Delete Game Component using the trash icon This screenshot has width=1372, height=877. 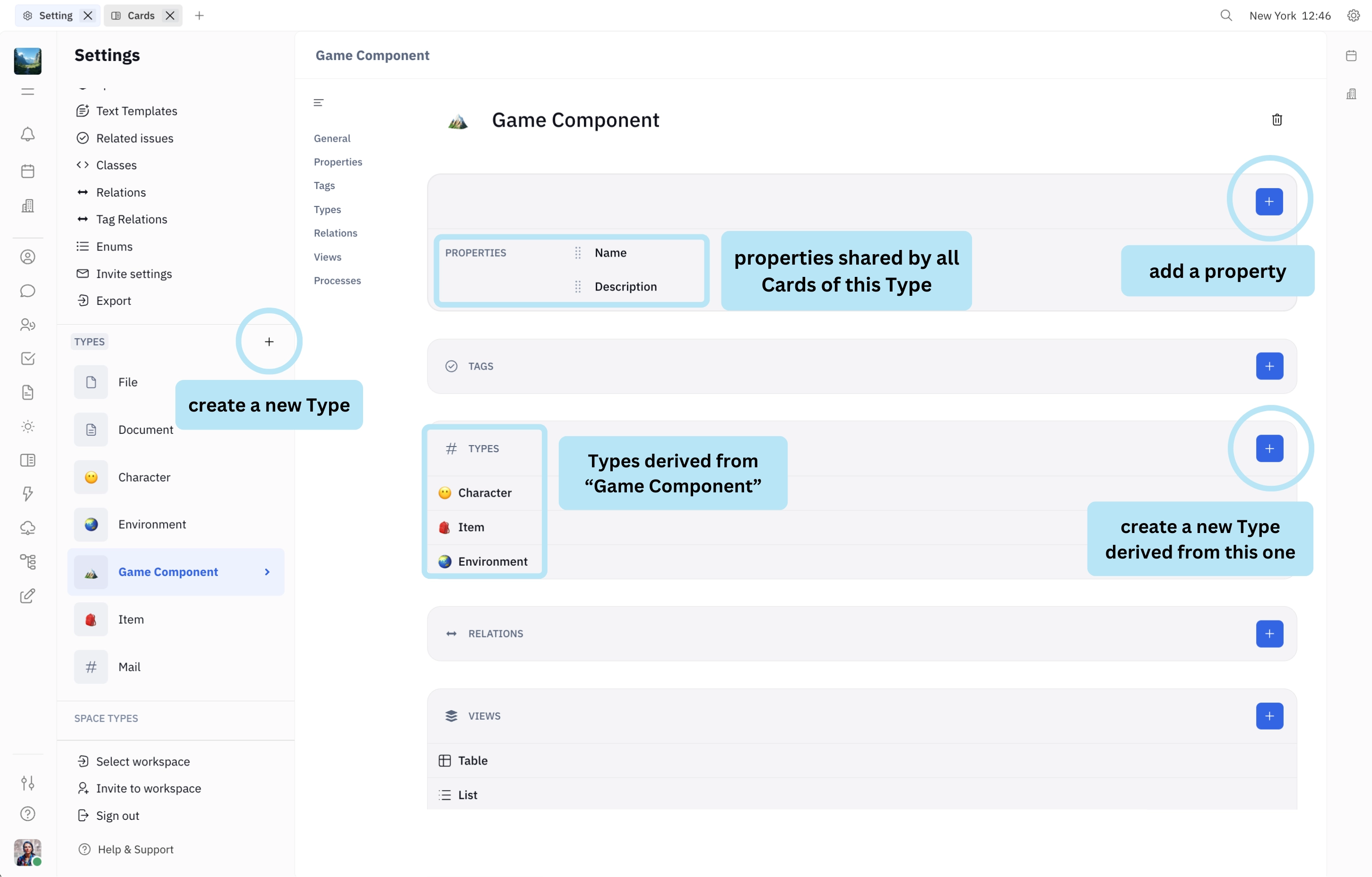(1277, 120)
